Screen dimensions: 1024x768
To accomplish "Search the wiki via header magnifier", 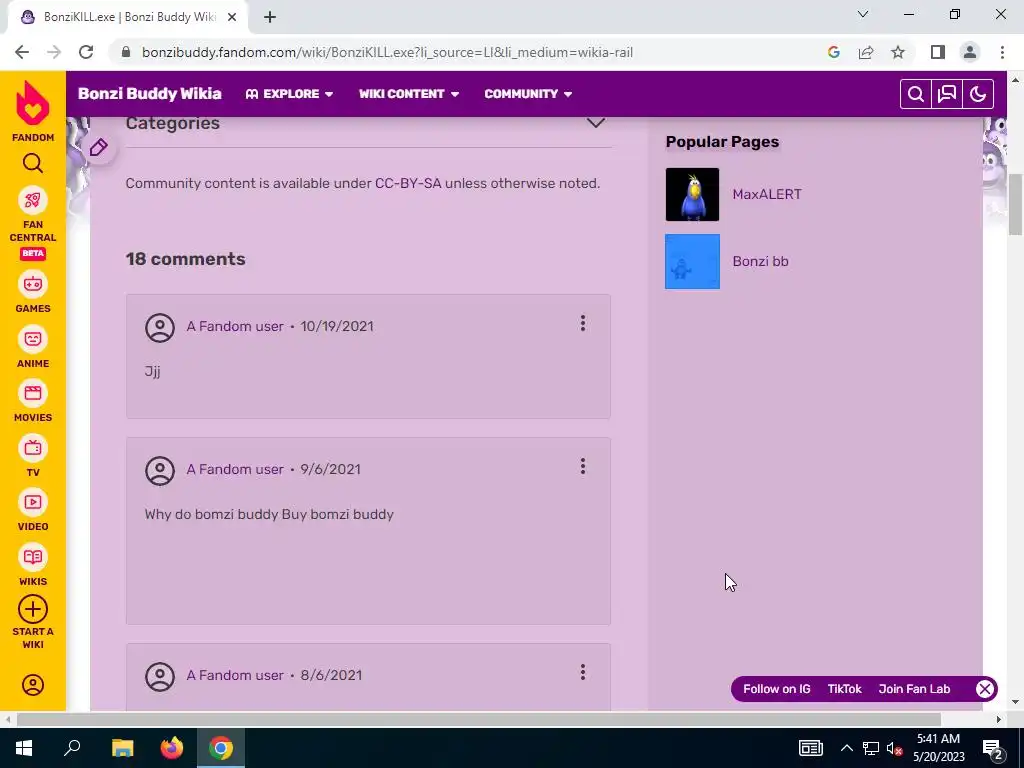I will tap(916, 94).
